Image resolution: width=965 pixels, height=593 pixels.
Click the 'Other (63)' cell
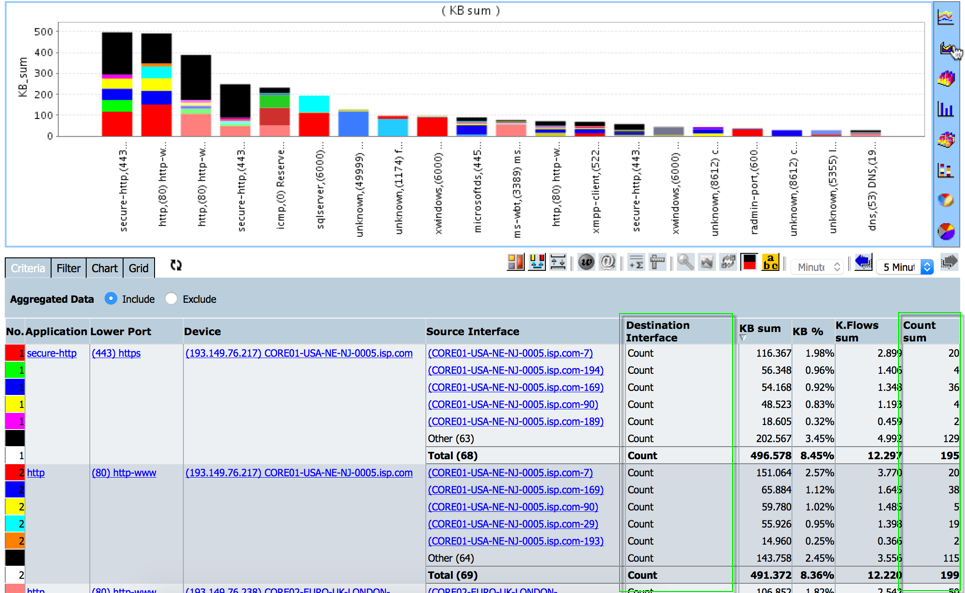pos(451,439)
